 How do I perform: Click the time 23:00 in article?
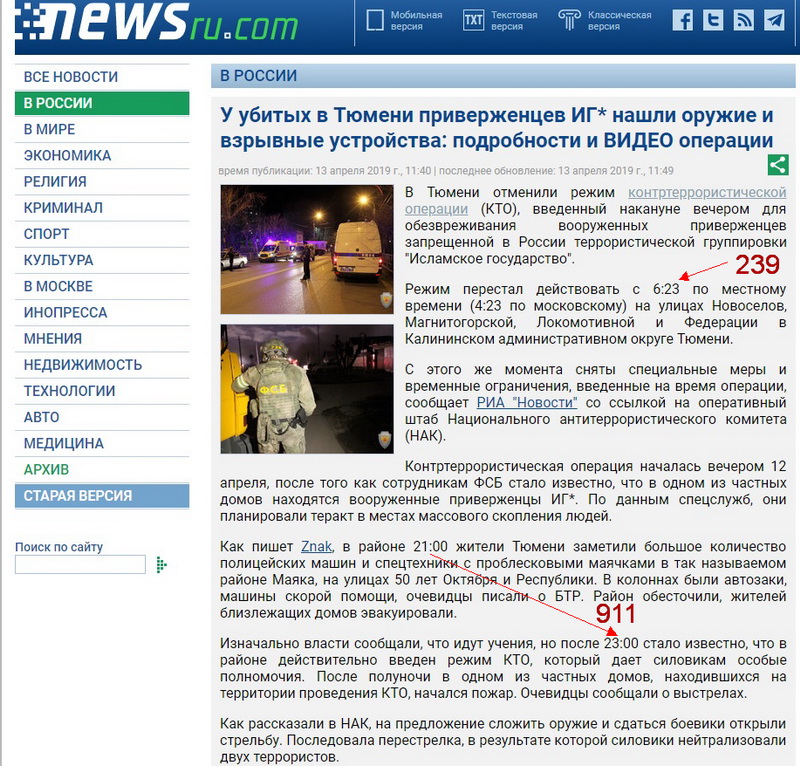(621, 644)
